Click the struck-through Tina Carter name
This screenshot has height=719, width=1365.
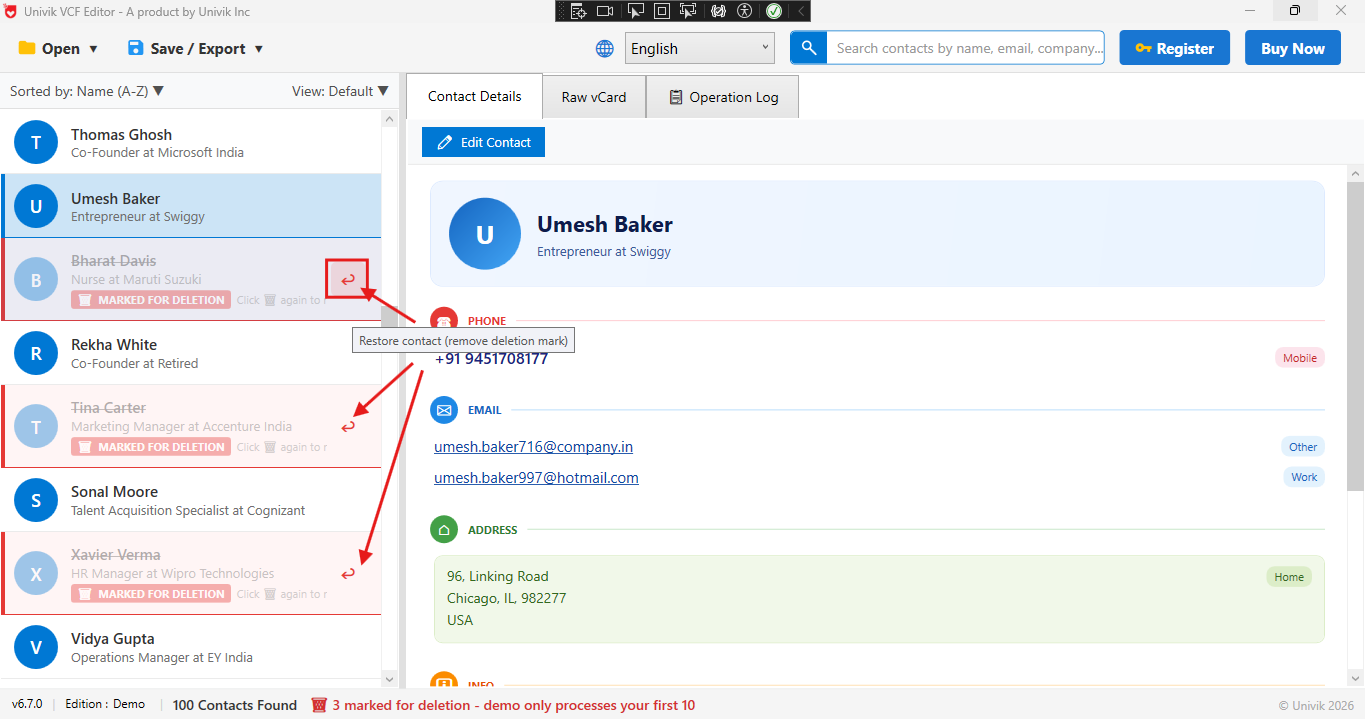point(108,408)
